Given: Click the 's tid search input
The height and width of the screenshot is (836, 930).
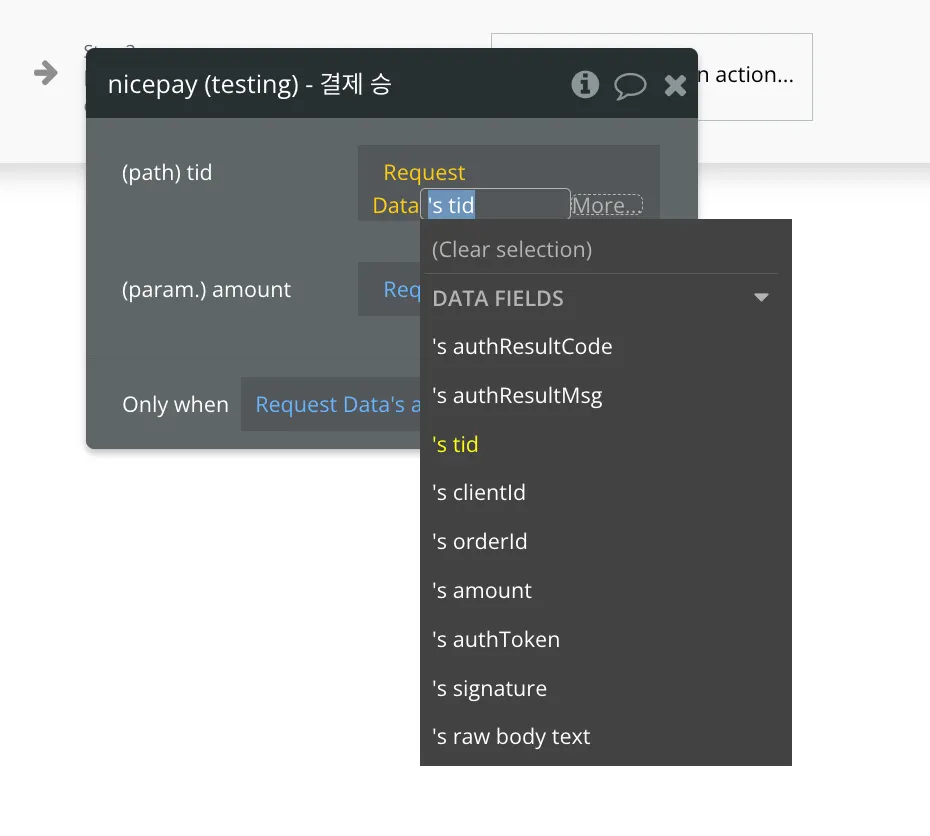Looking at the screenshot, I should point(495,205).
